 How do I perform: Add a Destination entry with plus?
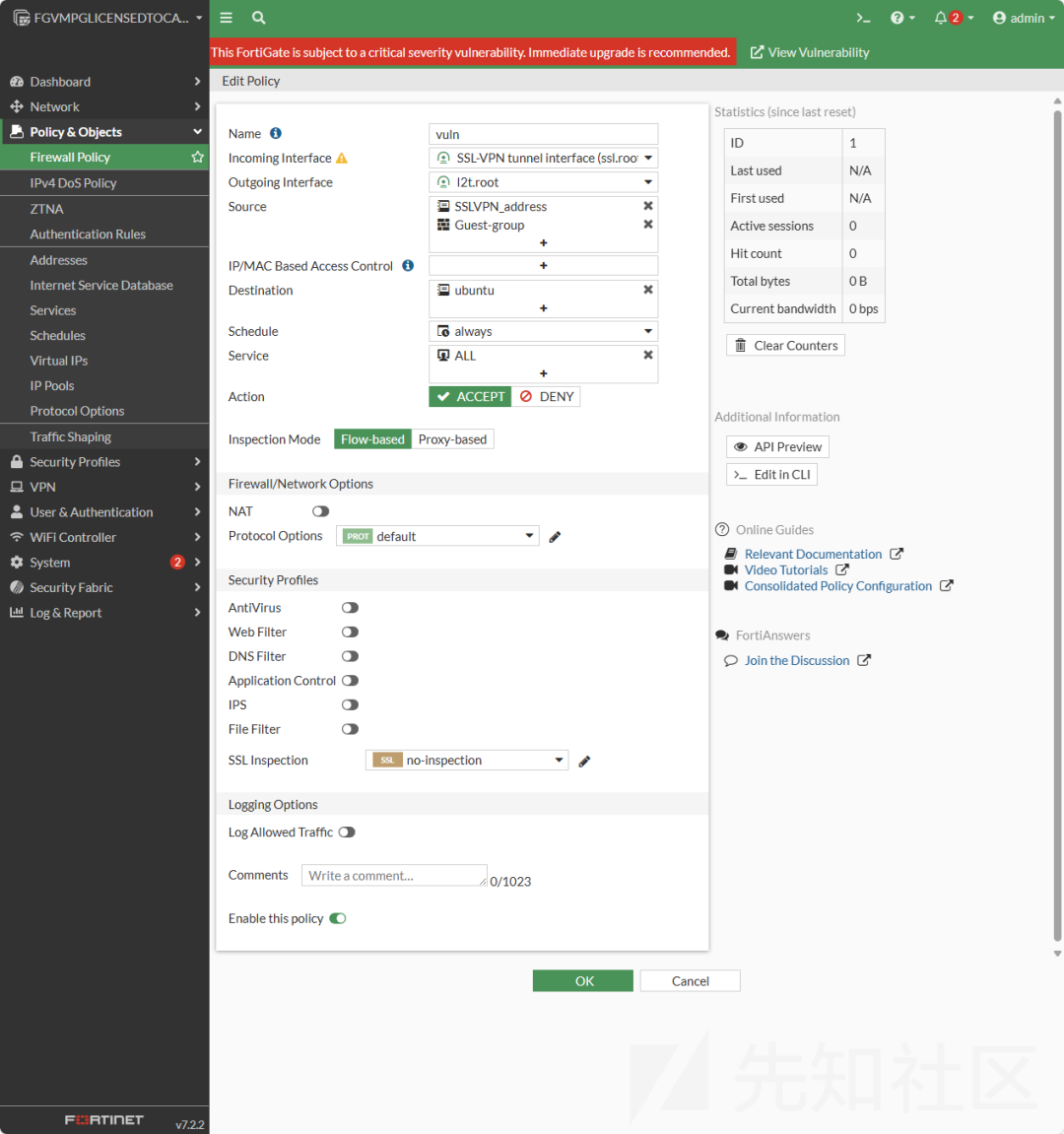pyautogui.click(x=543, y=308)
